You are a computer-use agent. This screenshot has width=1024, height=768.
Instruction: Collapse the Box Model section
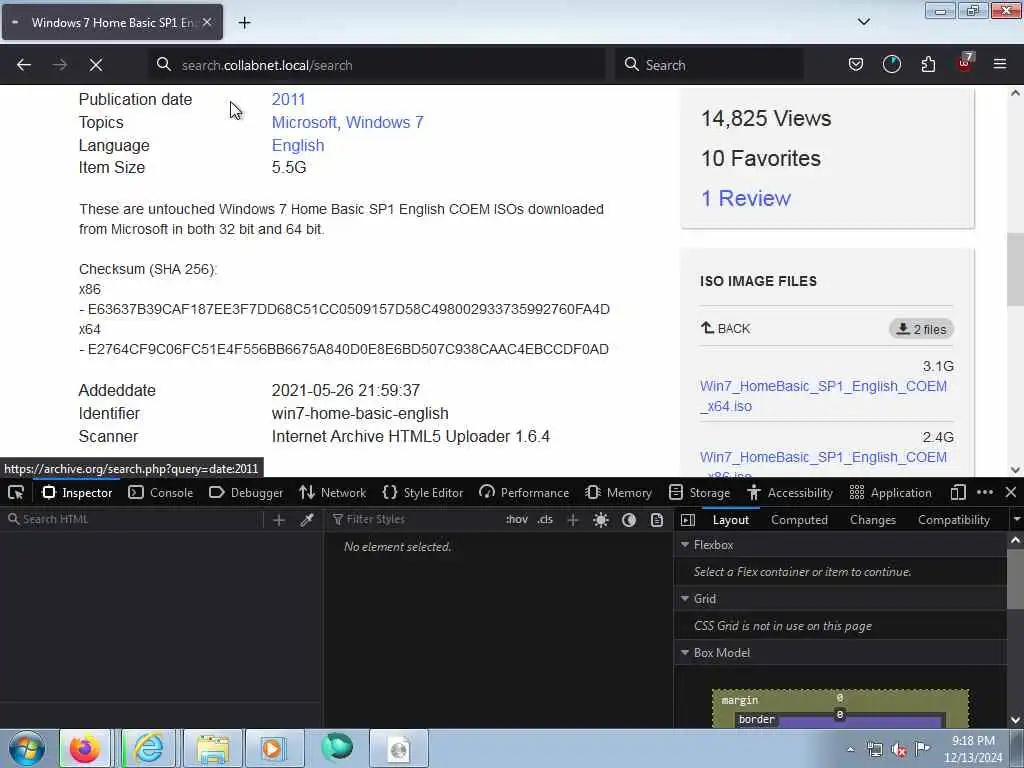(685, 653)
